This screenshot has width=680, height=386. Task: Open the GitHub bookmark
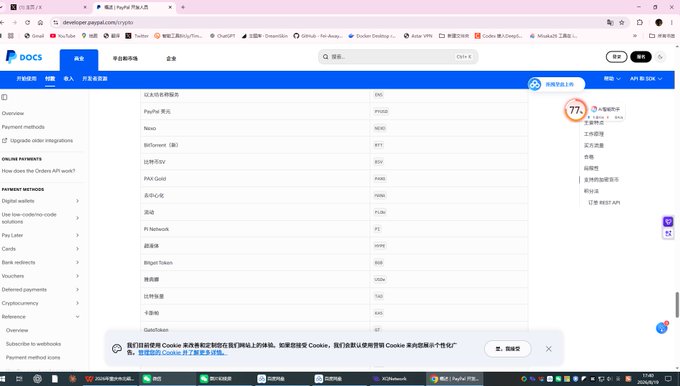(x=318, y=36)
